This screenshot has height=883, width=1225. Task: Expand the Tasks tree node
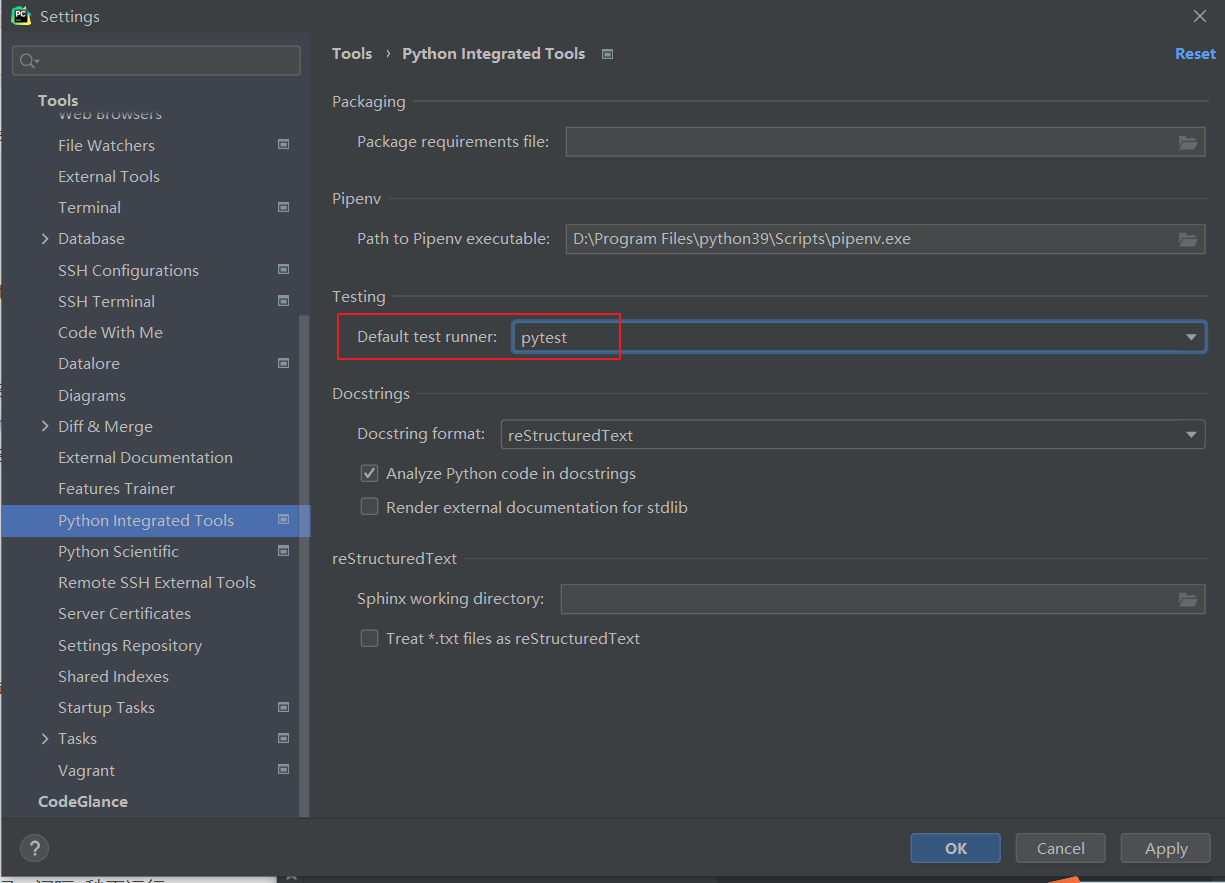click(45, 738)
